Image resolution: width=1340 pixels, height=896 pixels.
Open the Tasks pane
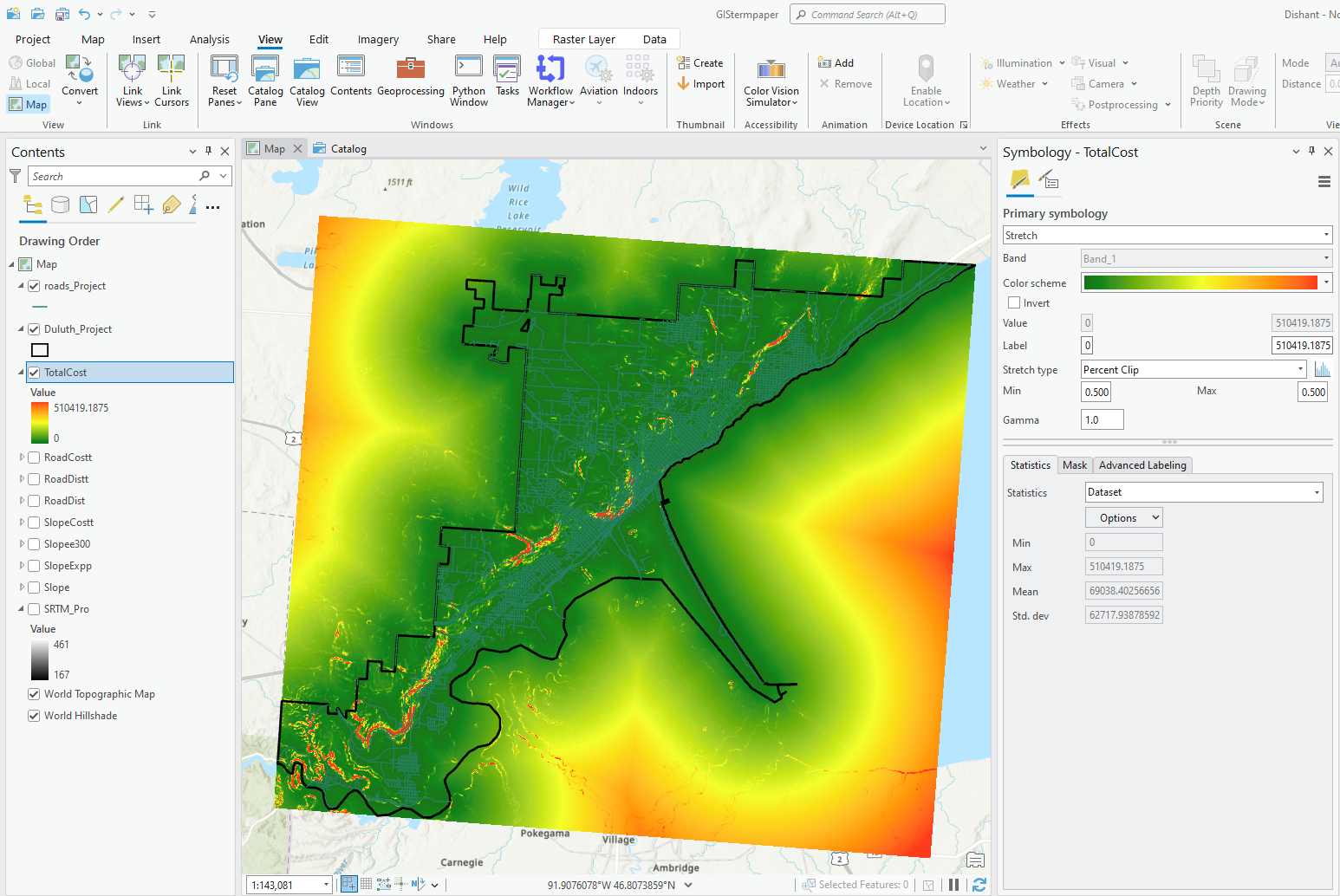pos(507,75)
